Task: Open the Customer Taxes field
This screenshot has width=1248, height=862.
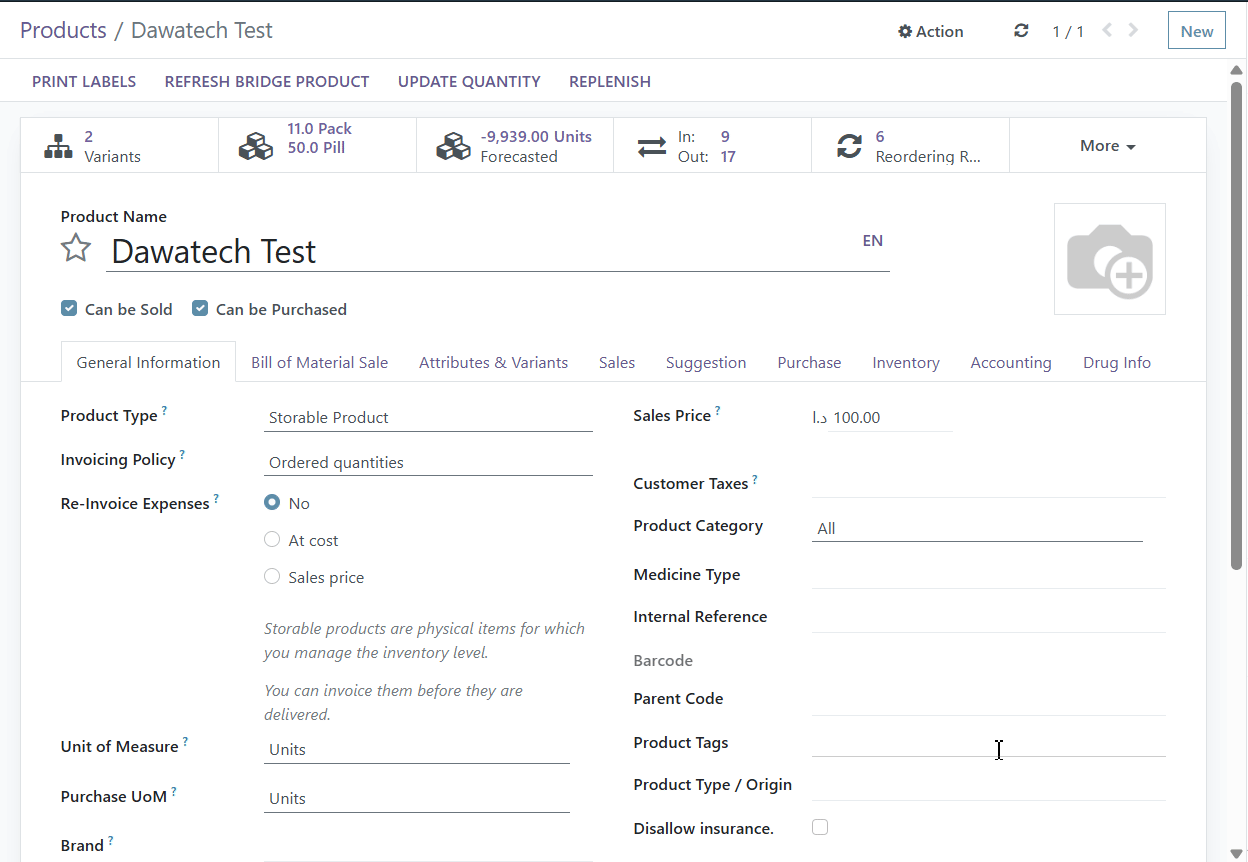Action: pyautogui.click(x=989, y=483)
